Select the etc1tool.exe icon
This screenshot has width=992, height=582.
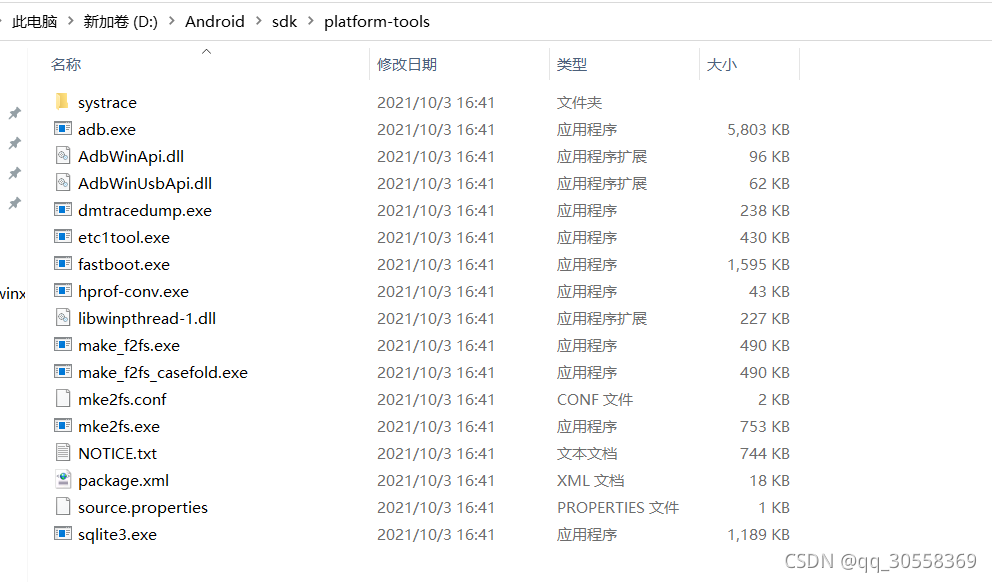[x=63, y=237]
